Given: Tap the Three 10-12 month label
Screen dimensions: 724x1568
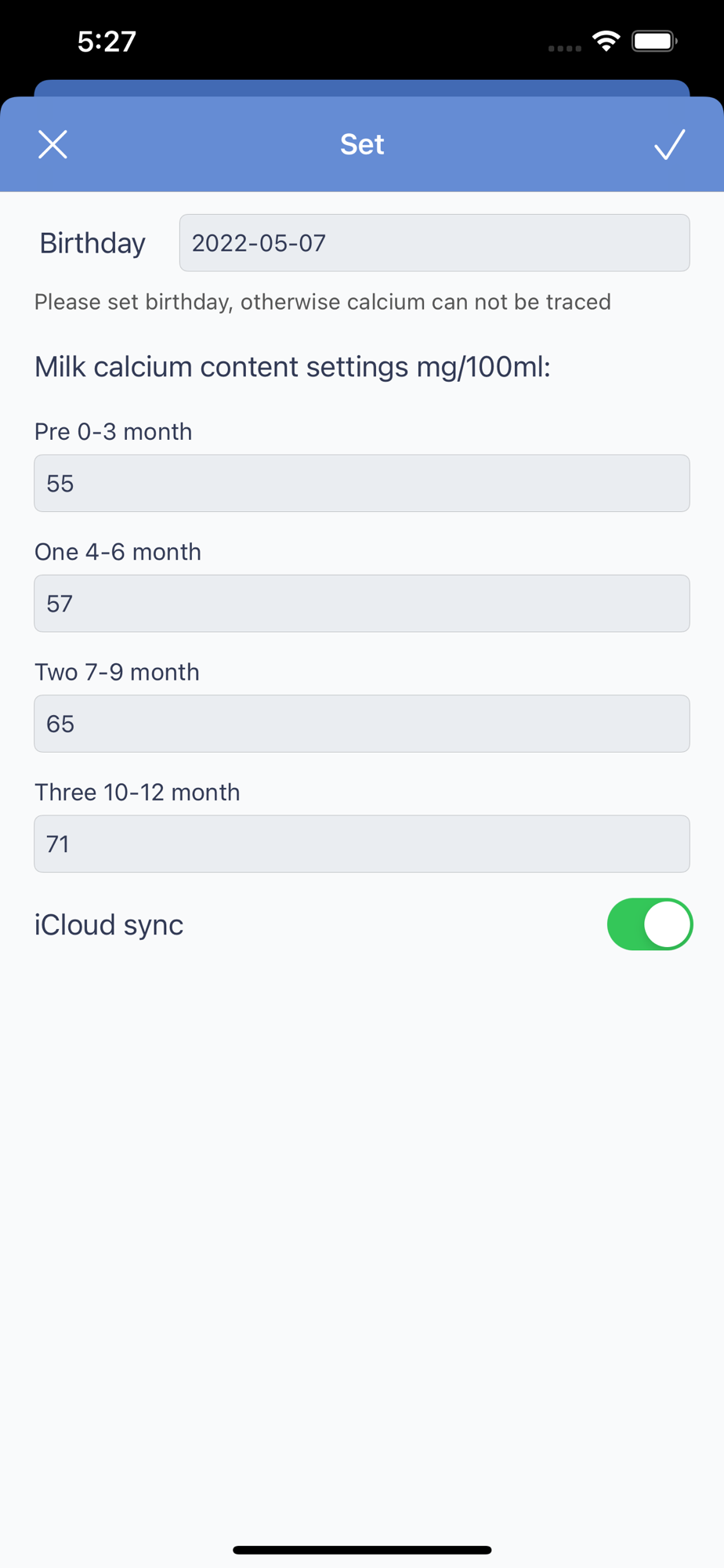Looking at the screenshot, I should (137, 793).
